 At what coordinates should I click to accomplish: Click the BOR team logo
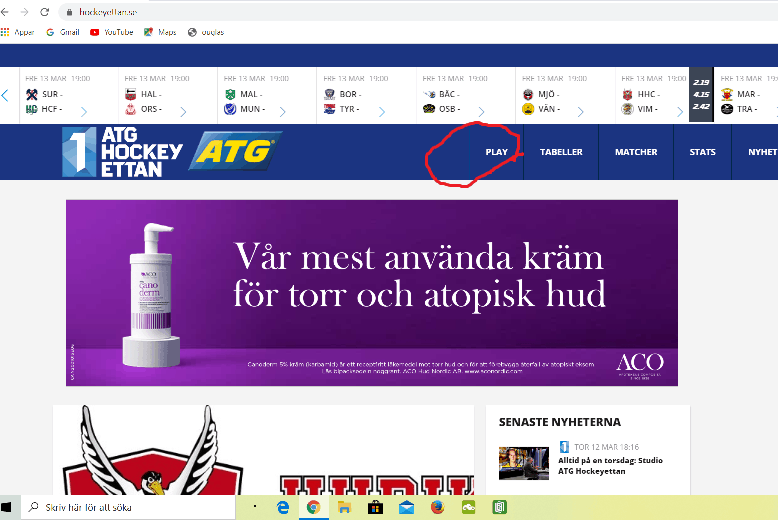pos(329,94)
